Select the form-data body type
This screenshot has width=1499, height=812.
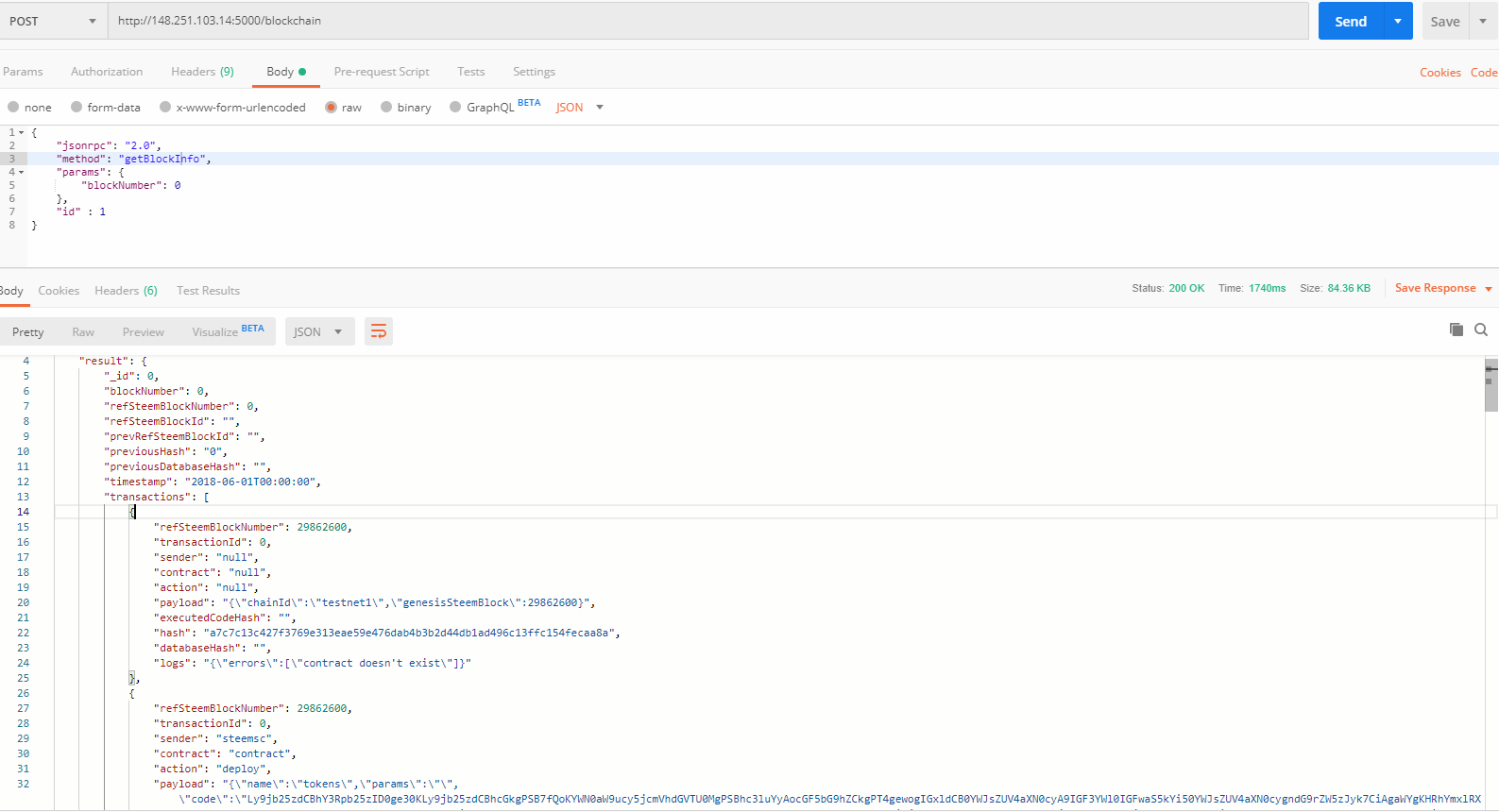pyautogui.click(x=106, y=108)
